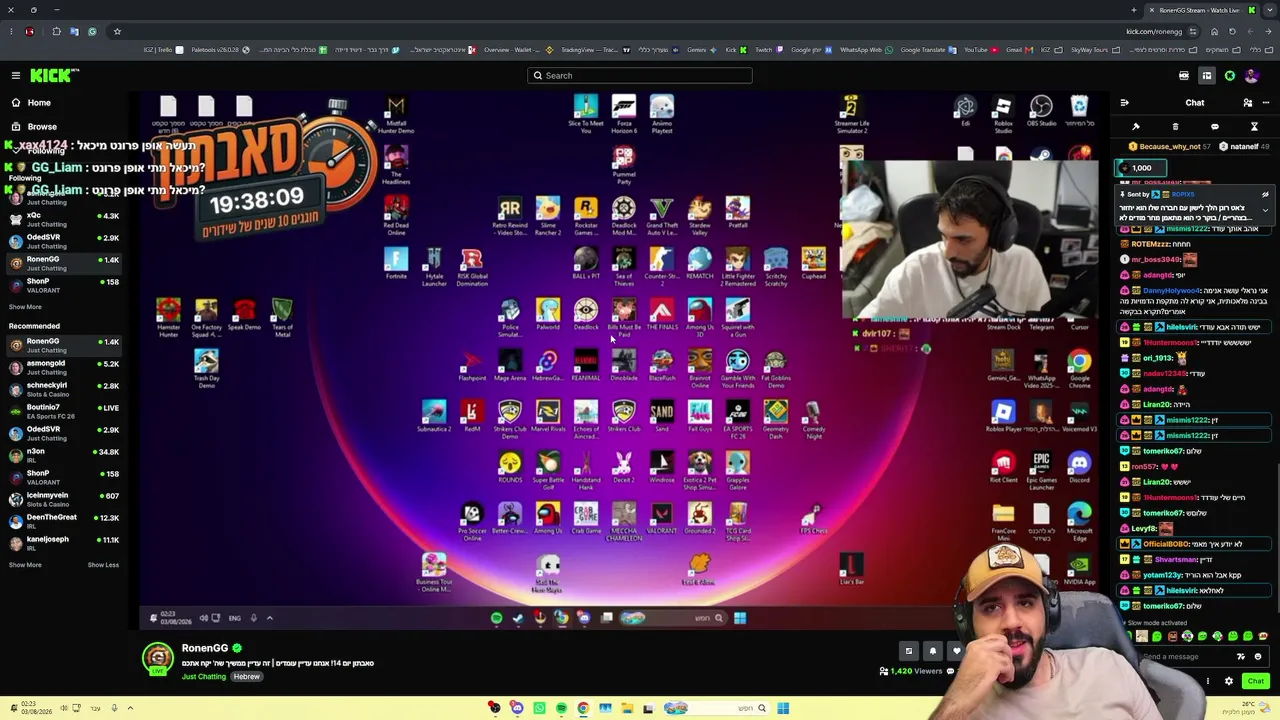Open the Windows Start button on taskbar

[x=783, y=709]
